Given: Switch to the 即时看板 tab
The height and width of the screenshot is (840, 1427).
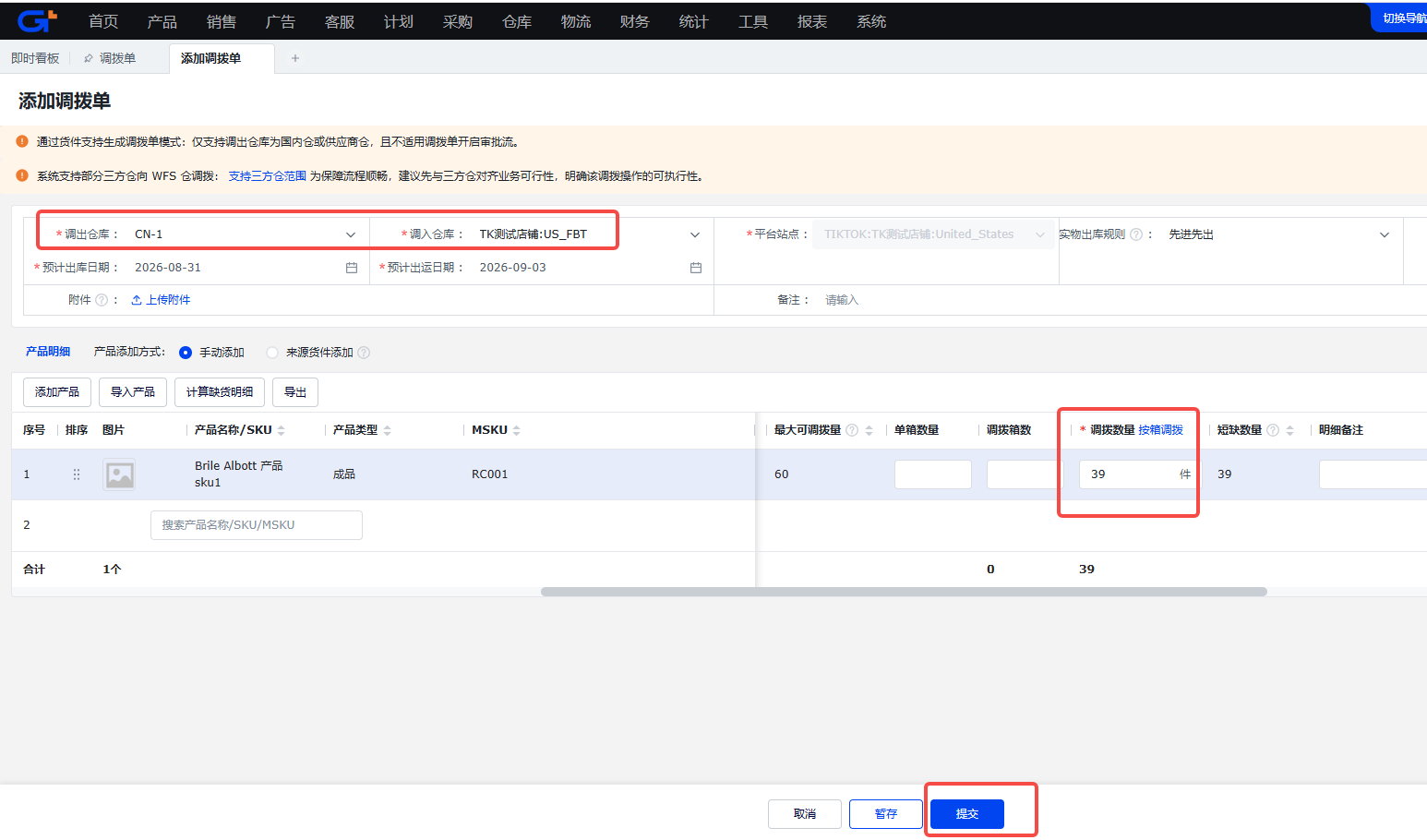Looking at the screenshot, I should (35, 58).
